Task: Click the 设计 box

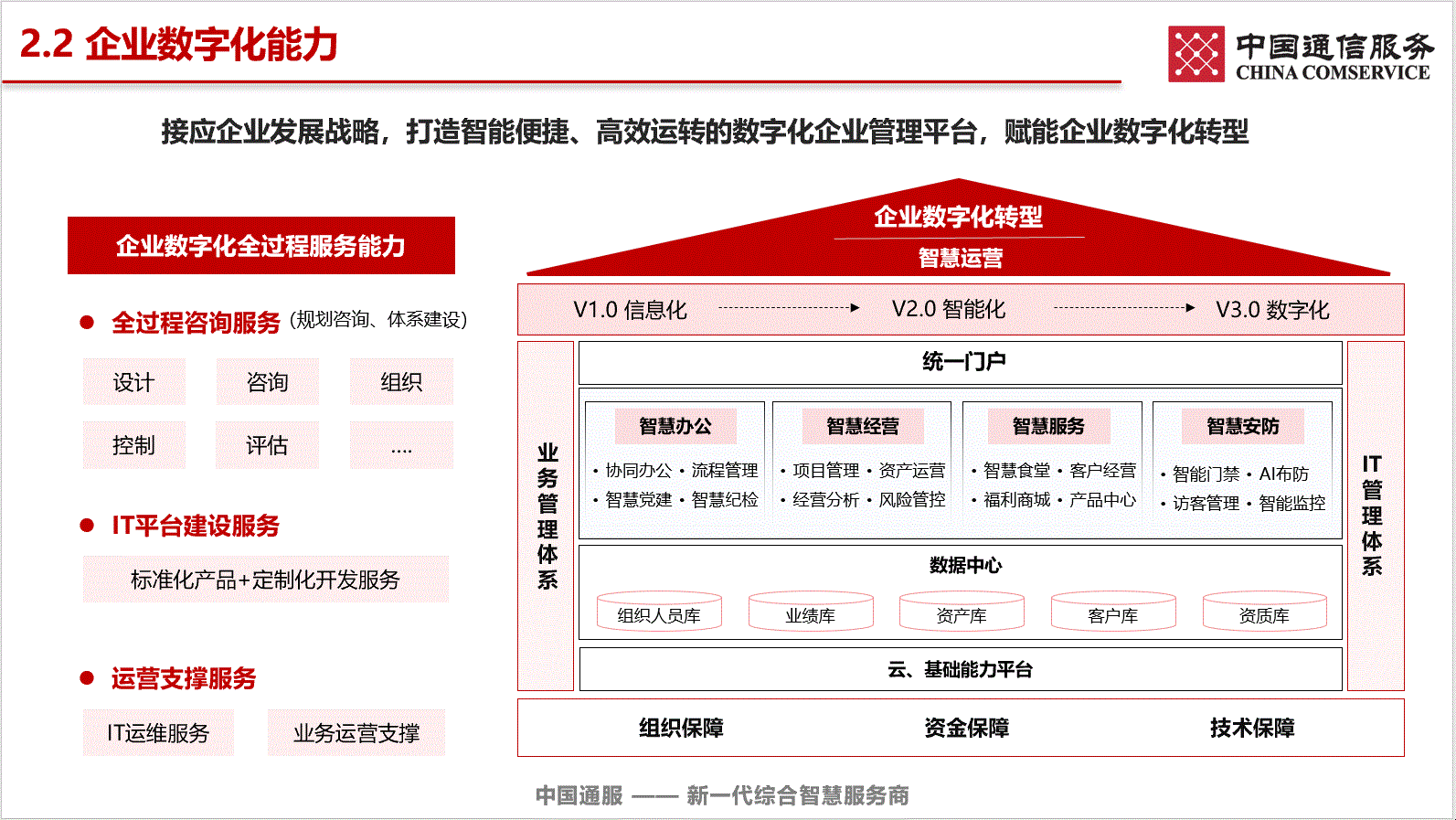Action: point(133,382)
